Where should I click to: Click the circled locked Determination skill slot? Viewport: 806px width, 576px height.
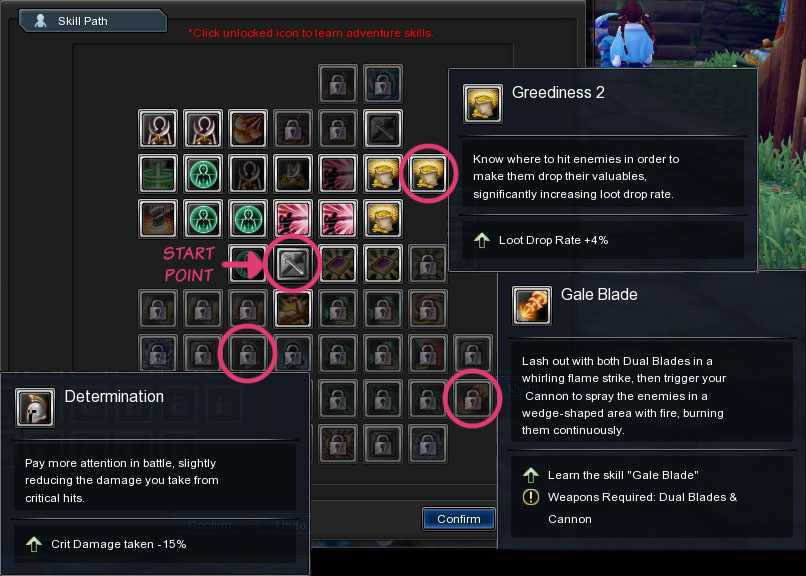click(248, 354)
